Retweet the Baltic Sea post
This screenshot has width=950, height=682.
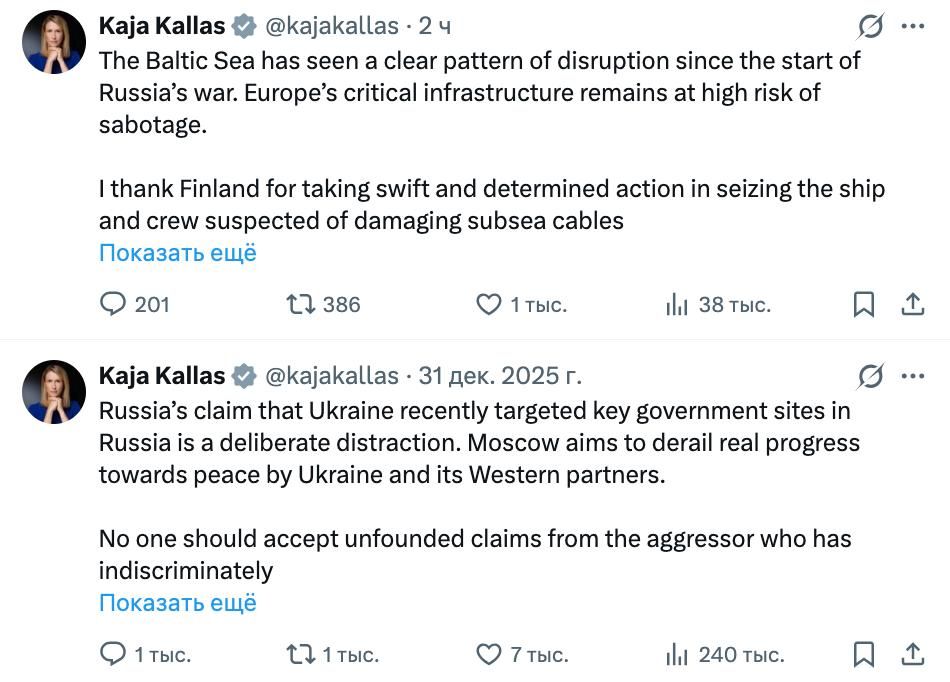(x=301, y=304)
